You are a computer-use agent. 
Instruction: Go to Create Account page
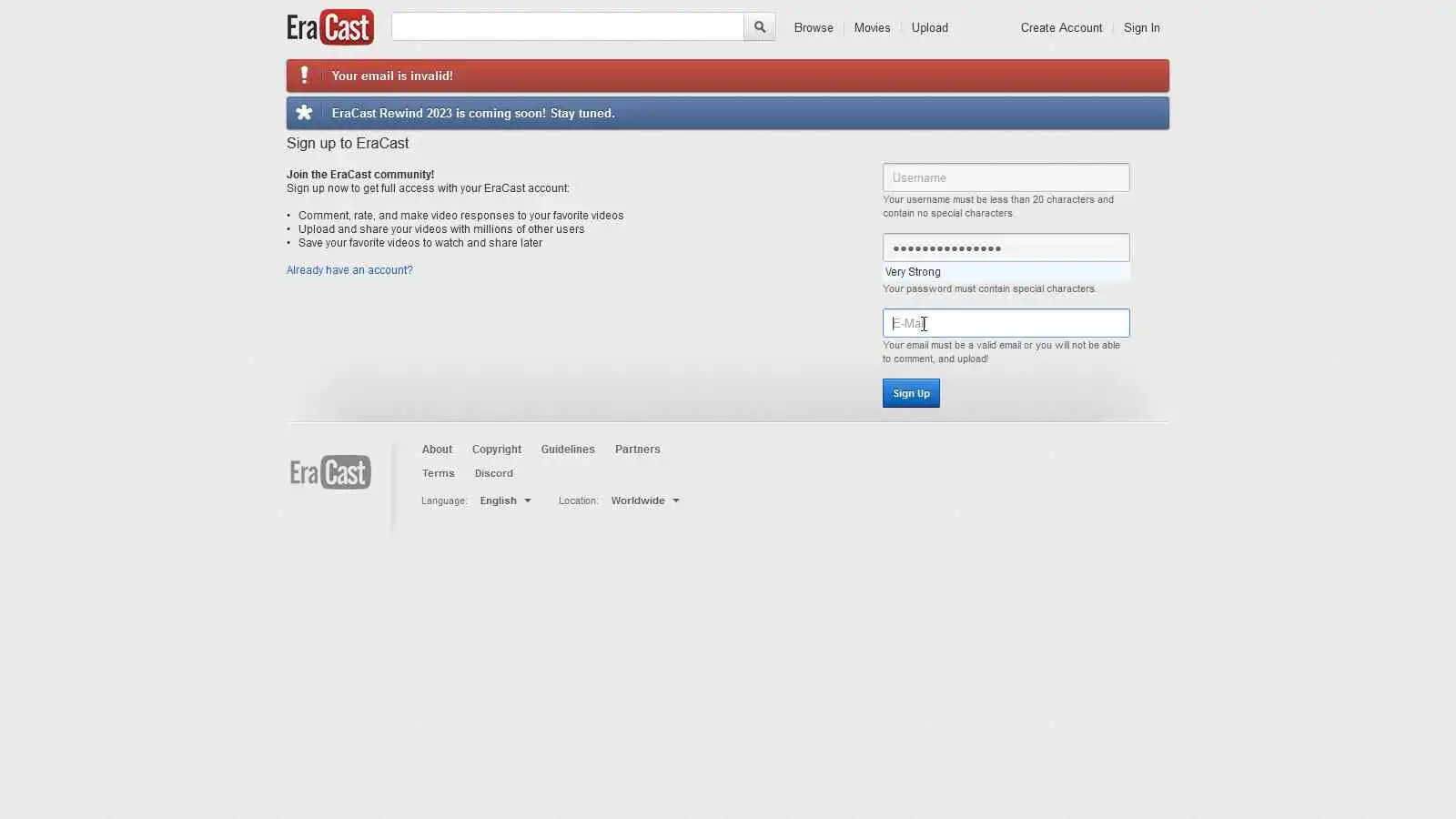click(1061, 28)
